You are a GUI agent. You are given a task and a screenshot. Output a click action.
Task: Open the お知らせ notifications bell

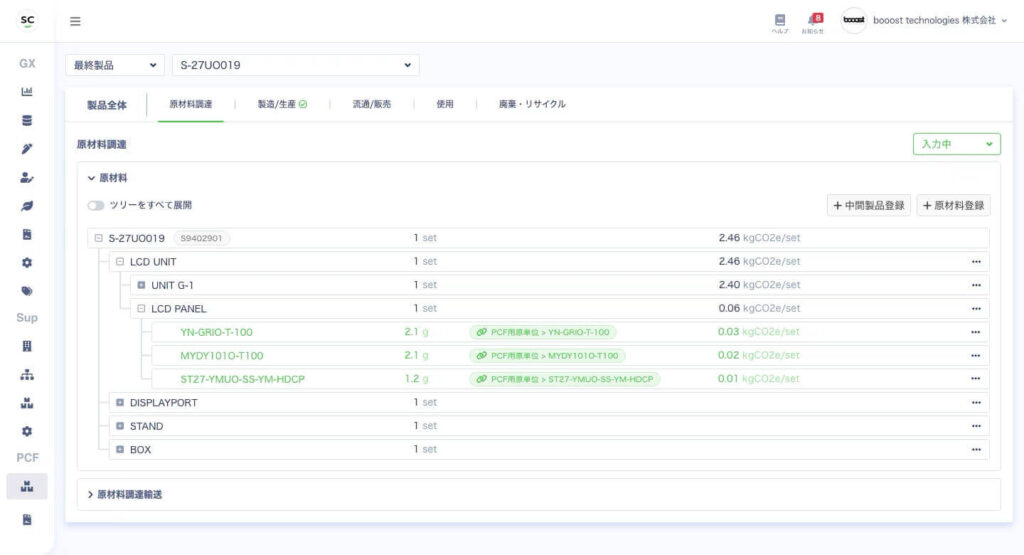tap(813, 22)
